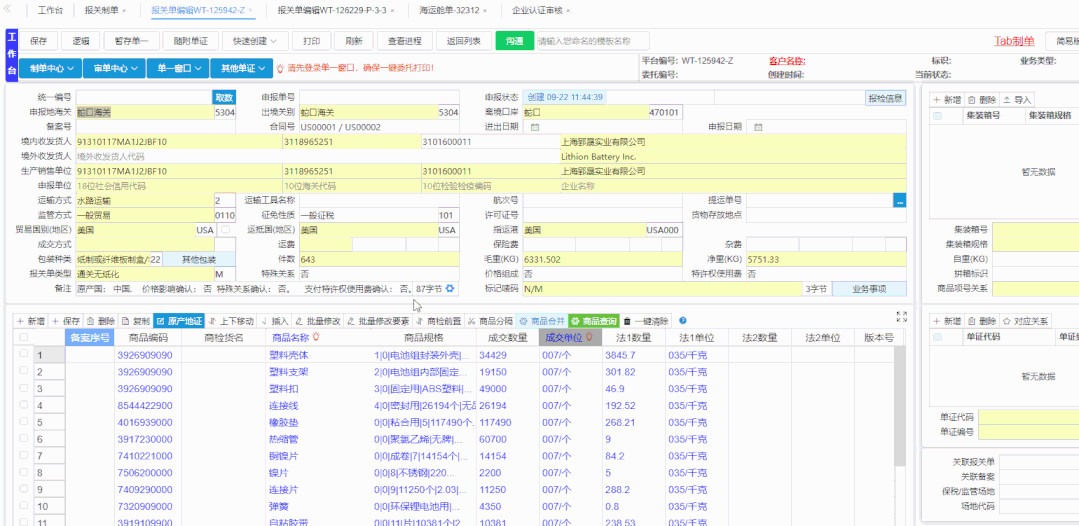Click 对应关系 in the documents panel
Image resolution: width=1079 pixels, height=526 pixels.
[x=1025, y=322]
